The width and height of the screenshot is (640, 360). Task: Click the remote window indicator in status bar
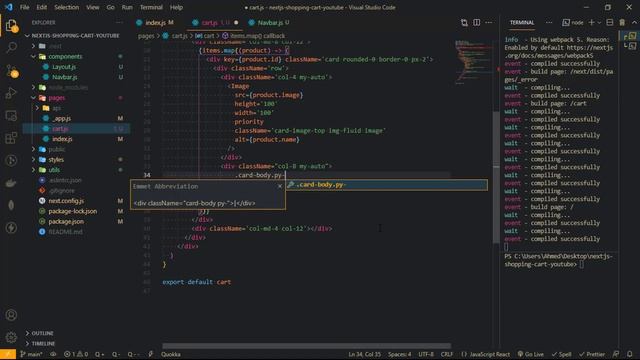(8, 354)
